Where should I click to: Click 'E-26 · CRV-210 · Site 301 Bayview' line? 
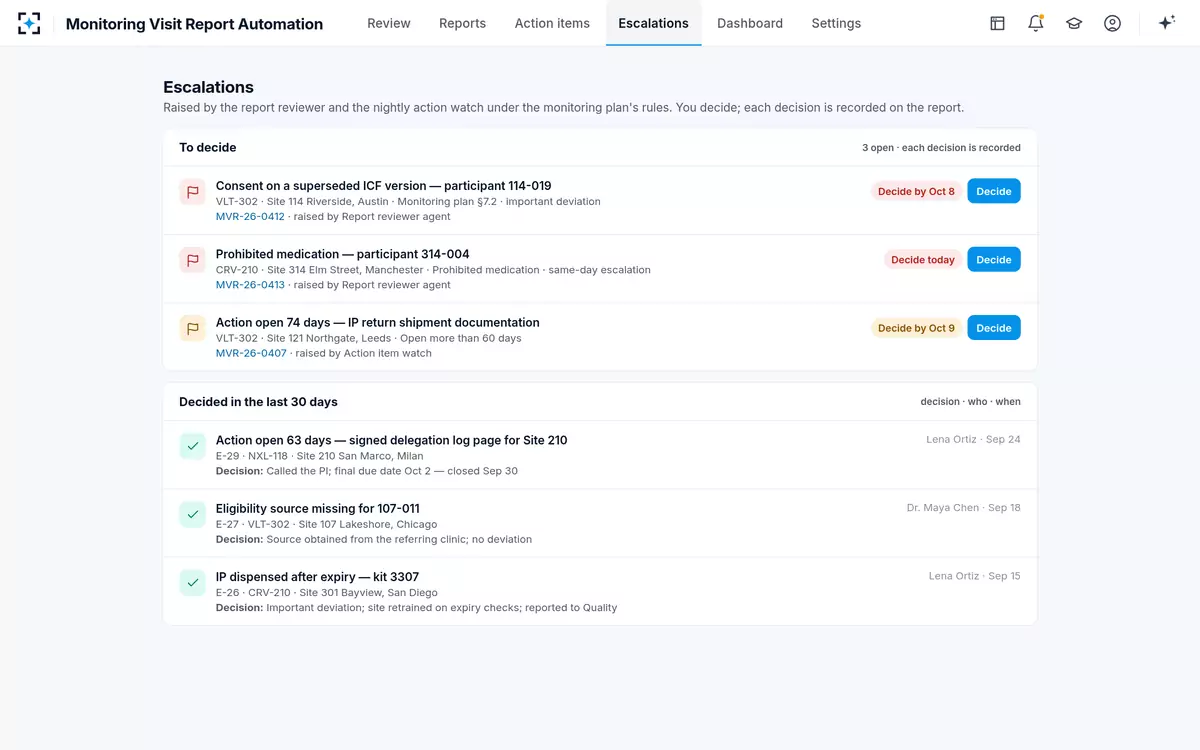point(326,592)
